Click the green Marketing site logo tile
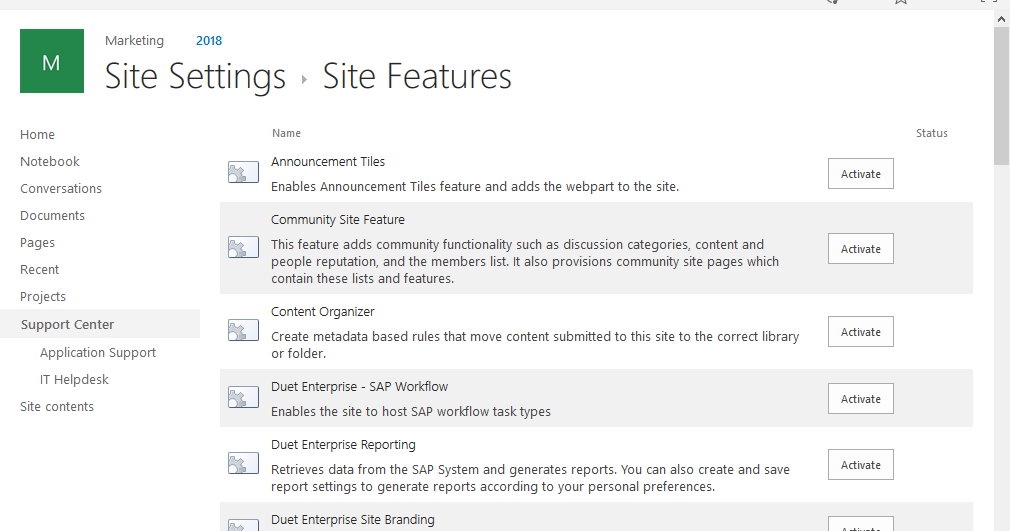 coord(51,62)
